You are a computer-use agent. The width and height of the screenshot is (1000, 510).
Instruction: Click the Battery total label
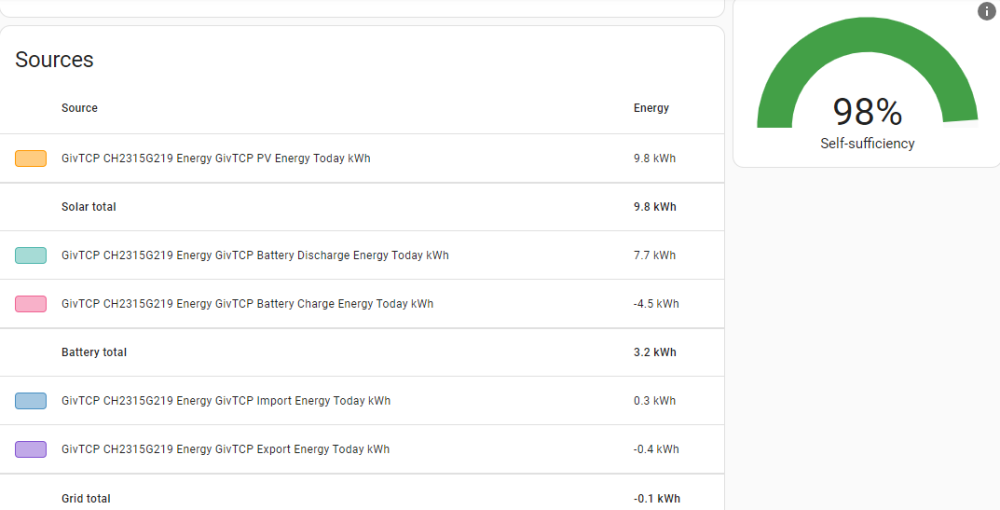point(94,352)
